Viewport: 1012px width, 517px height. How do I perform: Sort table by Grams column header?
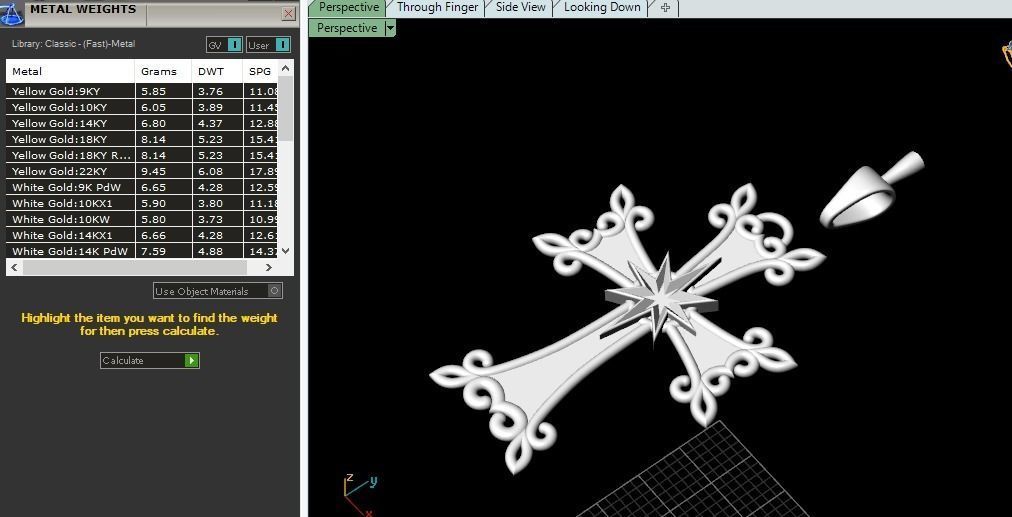click(163, 72)
